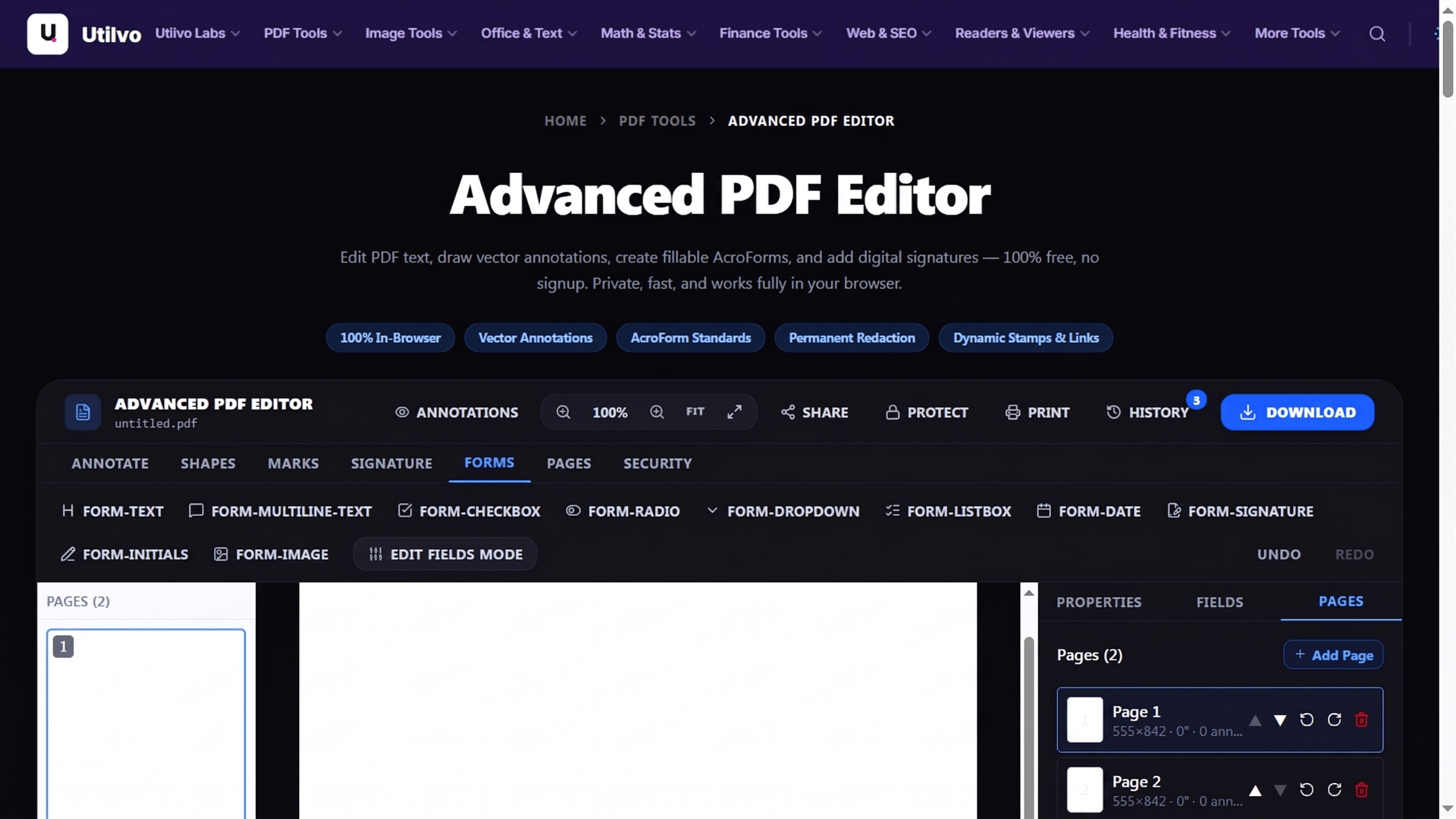Open the site search magnifier
This screenshot has width=1456, height=819.
pyautogui.click(x=1377, y=34)
